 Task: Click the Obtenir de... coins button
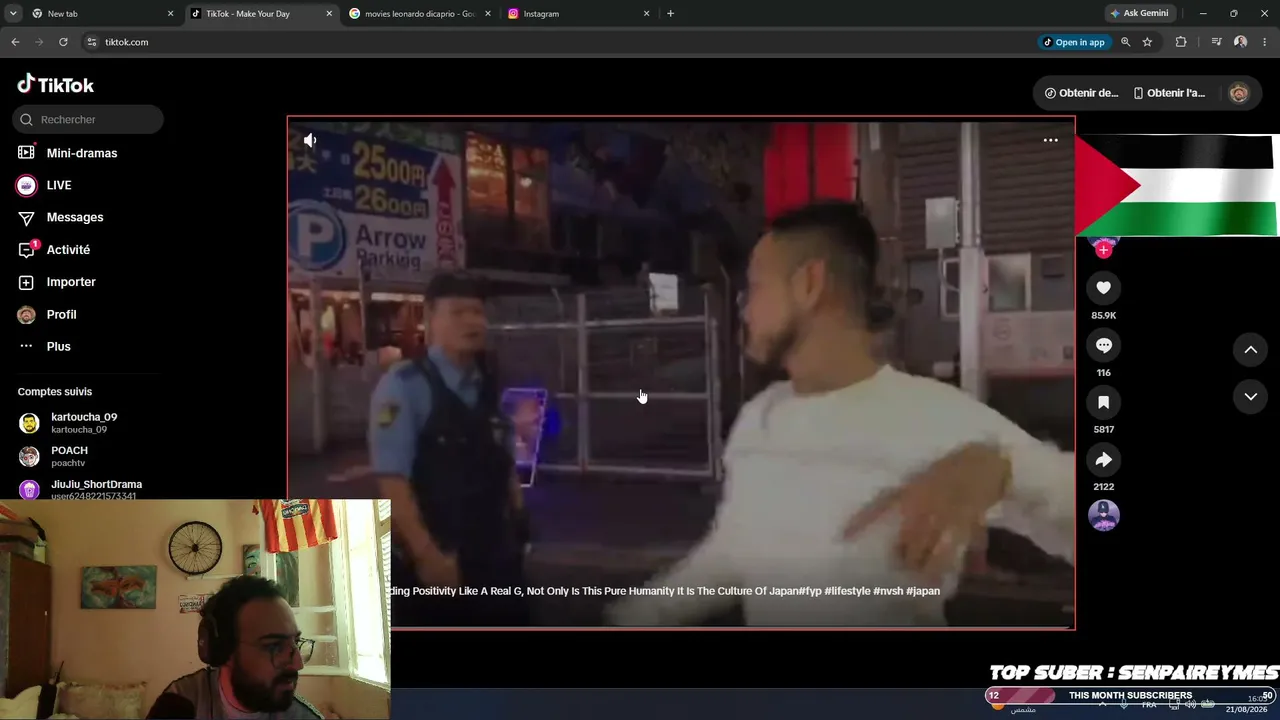[1081, 93]
